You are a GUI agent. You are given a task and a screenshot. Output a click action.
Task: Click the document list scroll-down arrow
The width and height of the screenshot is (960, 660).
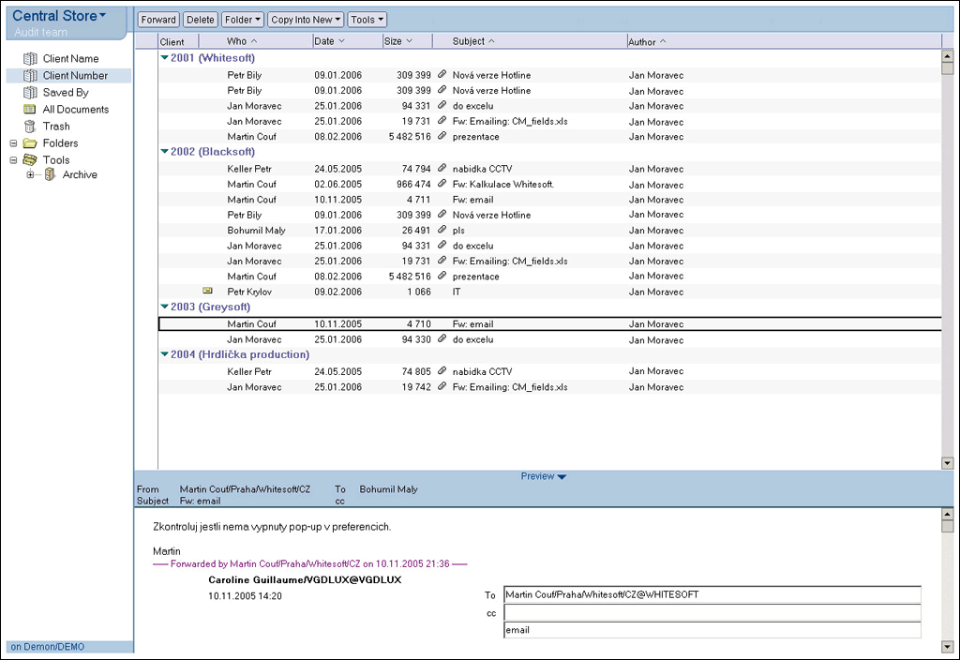coord(947,463)
